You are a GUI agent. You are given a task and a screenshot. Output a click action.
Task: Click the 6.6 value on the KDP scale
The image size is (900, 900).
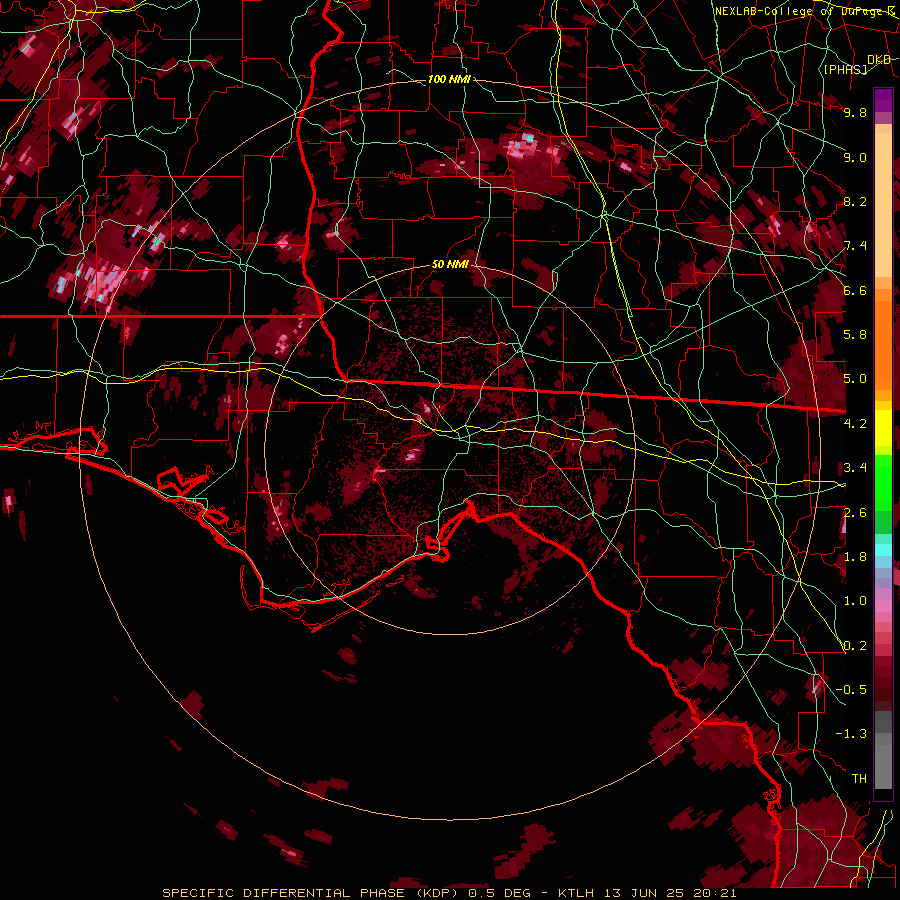pos(855,290)
